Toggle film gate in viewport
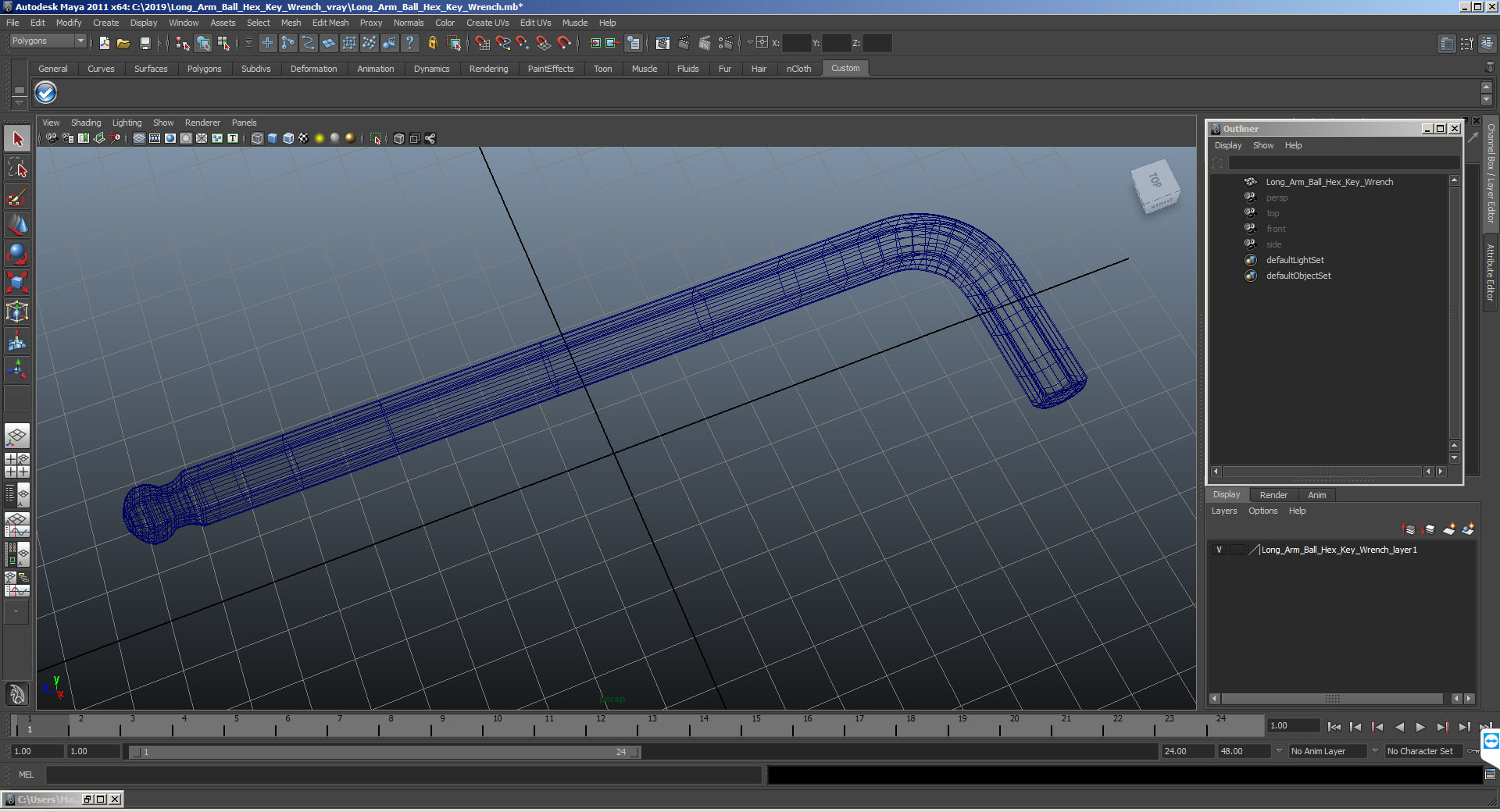The height and width of the screenshot is (812, 1500). [155, 138]
